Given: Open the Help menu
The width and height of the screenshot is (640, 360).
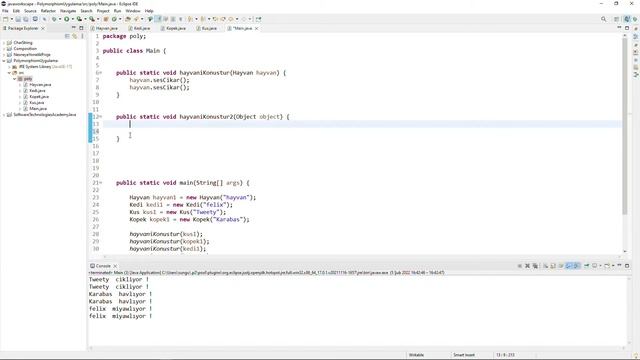Looking at the screenshot, I should (x=149, y=11).
